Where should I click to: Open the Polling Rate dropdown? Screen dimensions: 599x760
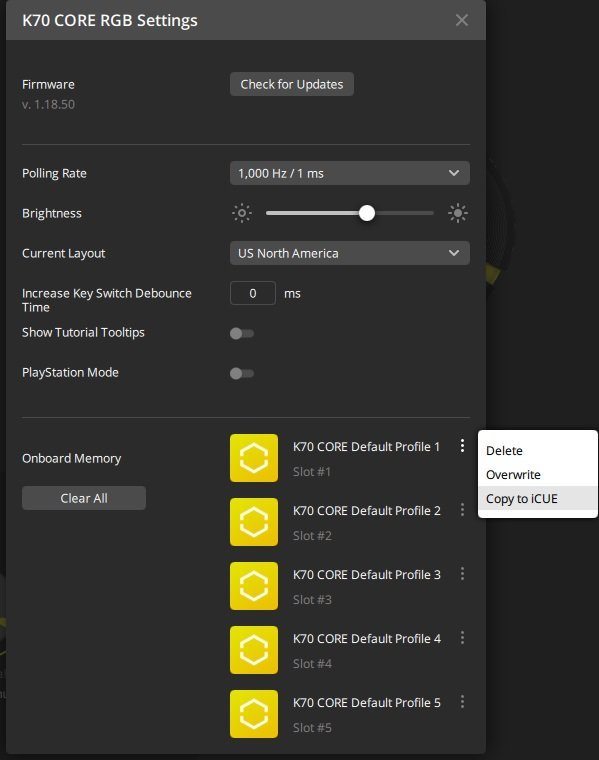tap(349, 173)
